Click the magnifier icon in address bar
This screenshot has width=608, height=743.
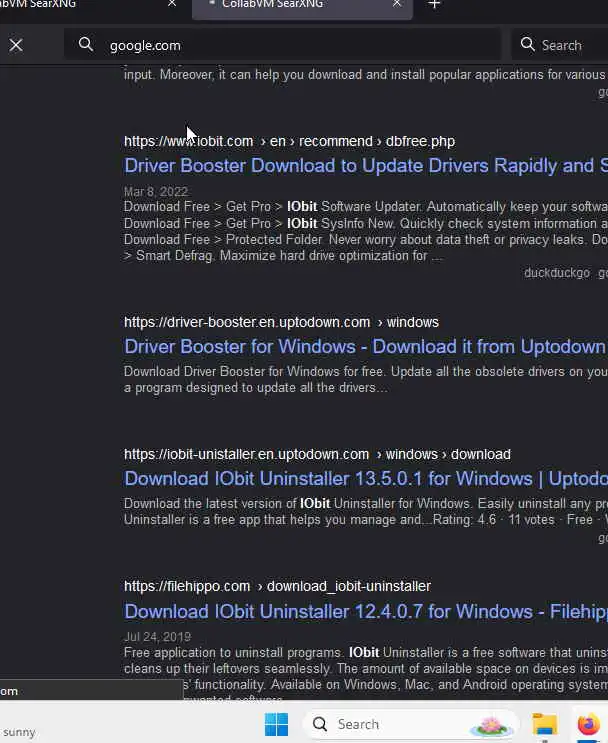pyautogui.click(x=86, y=45)
